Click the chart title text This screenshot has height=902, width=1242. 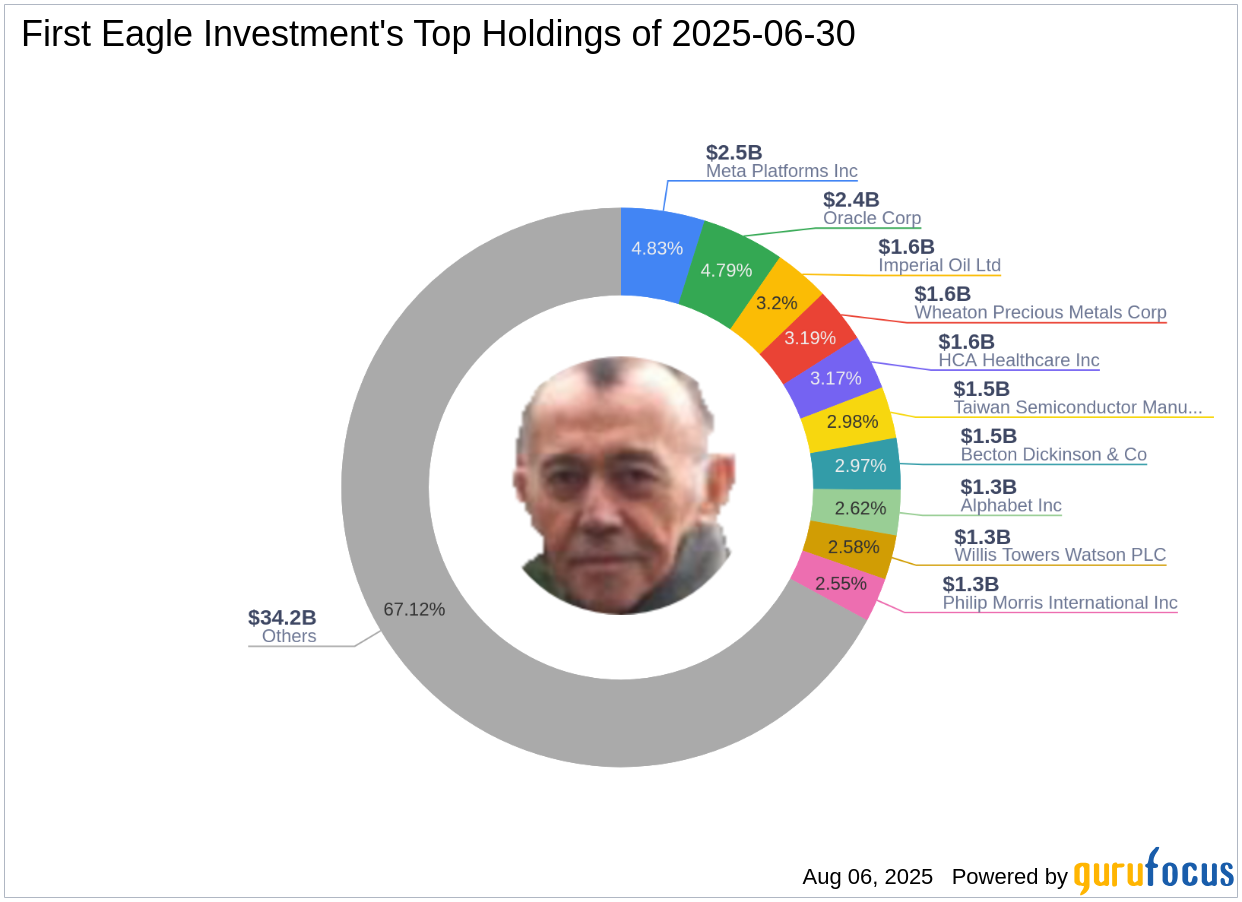(438, 35)
